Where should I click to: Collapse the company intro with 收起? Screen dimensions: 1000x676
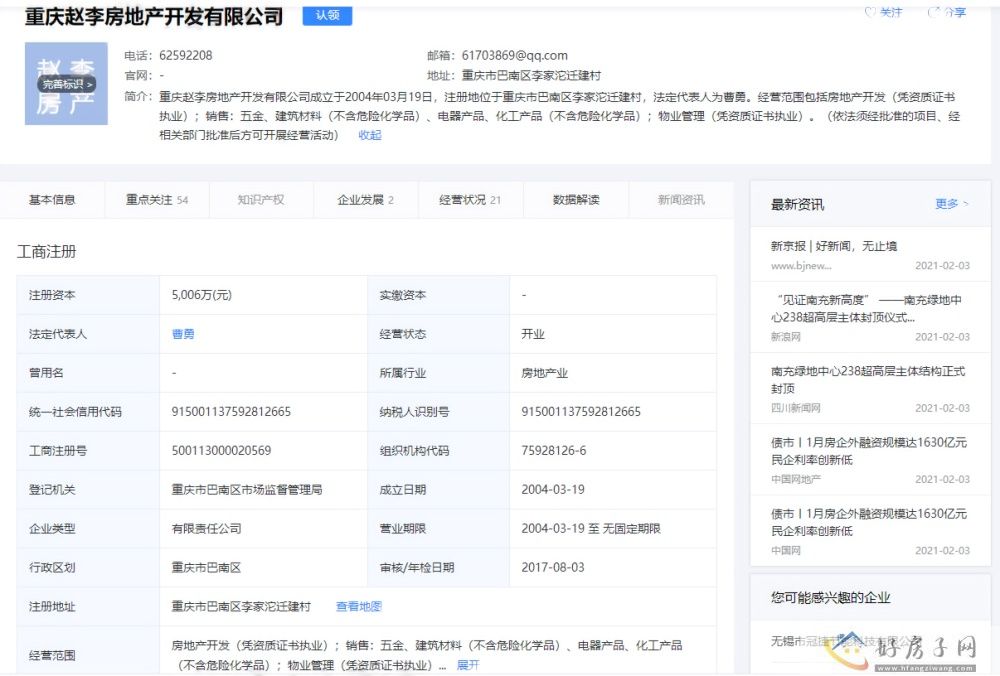[x=369, y=135]
